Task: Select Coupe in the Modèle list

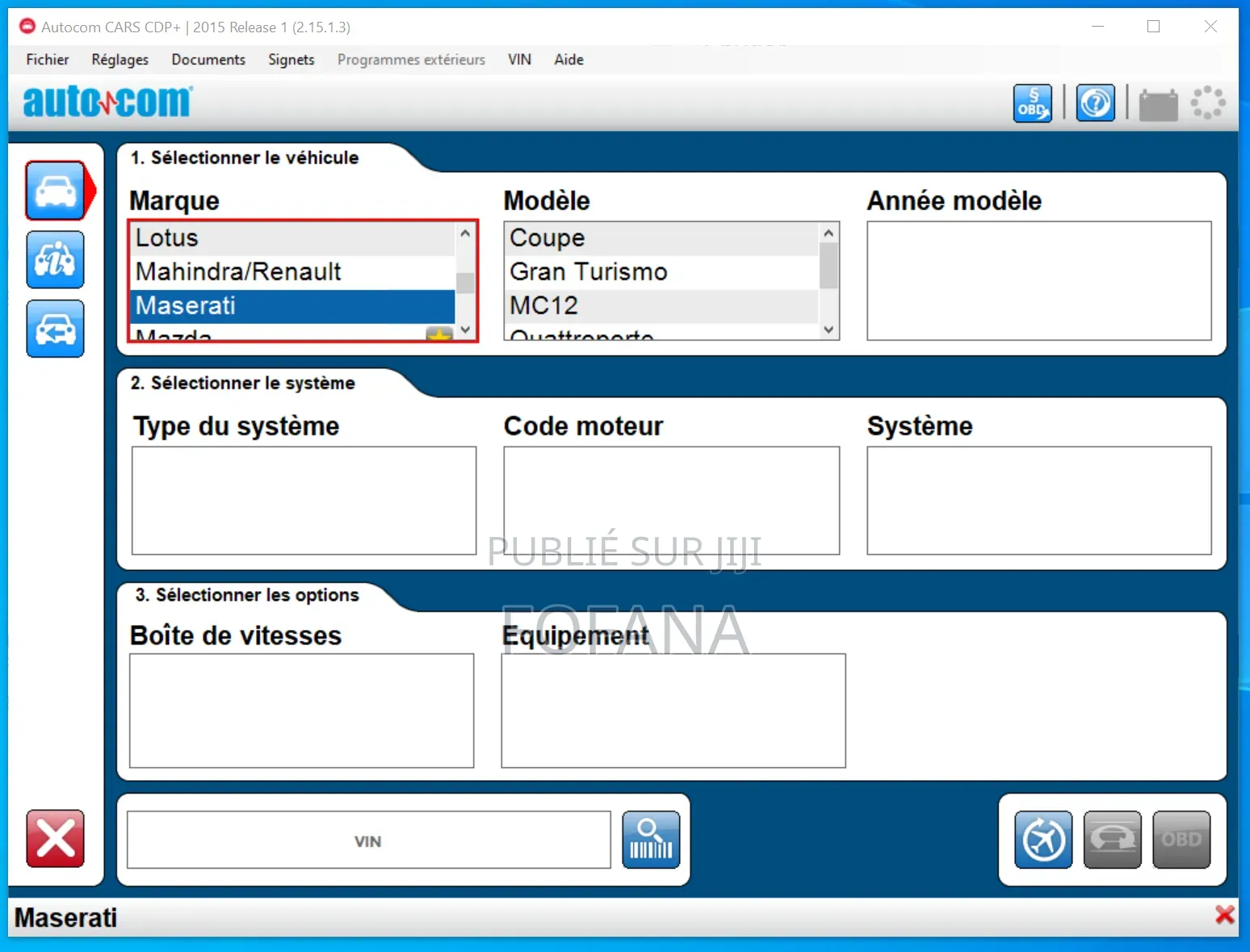Action: tap(661, 238)
